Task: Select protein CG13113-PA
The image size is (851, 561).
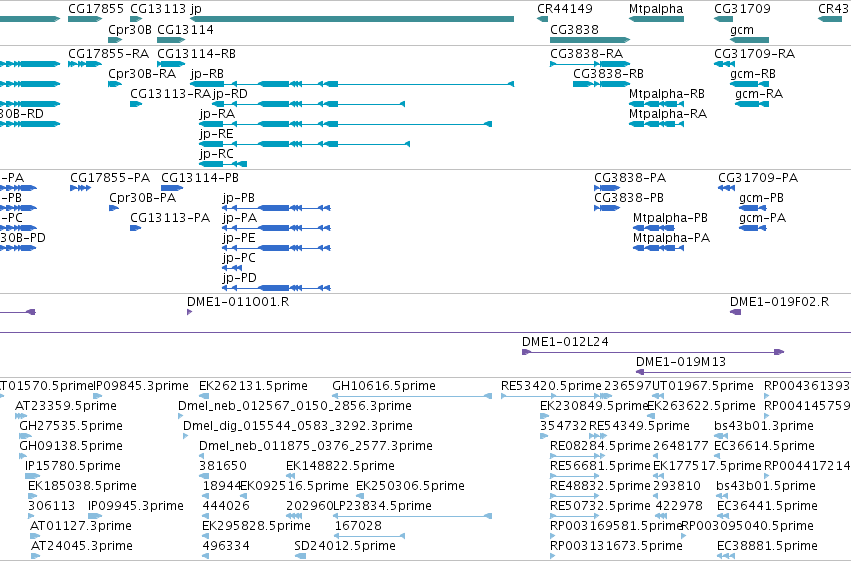Action: click(x=136, y=228)
